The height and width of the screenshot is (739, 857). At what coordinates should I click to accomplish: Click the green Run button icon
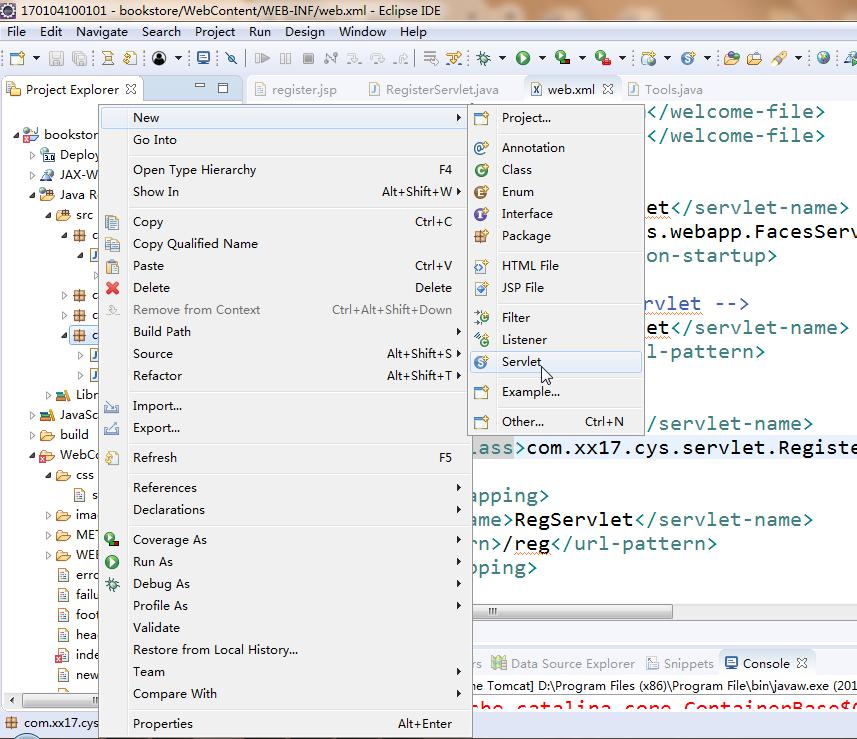pyautogui.click(x=523, y=58)
